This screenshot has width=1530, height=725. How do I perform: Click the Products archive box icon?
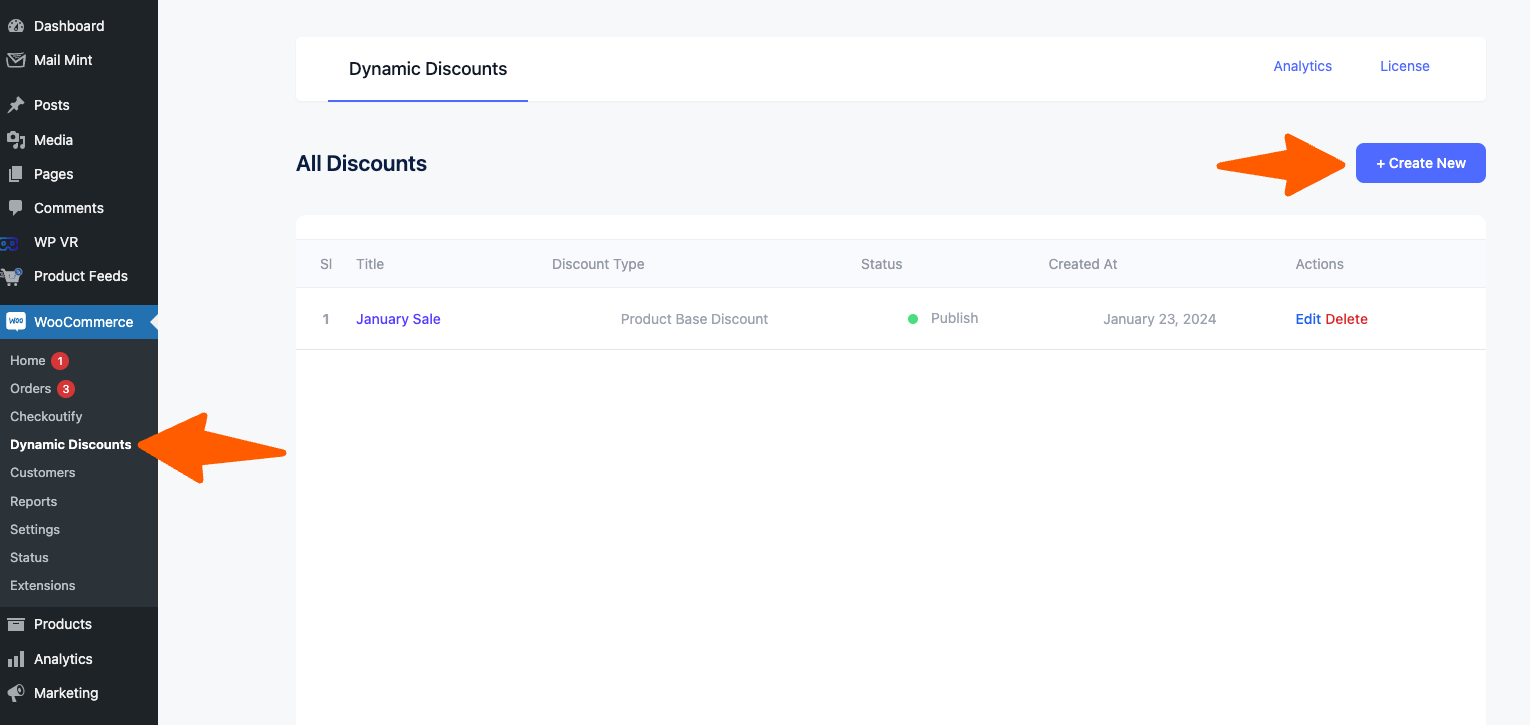(16, 624)
